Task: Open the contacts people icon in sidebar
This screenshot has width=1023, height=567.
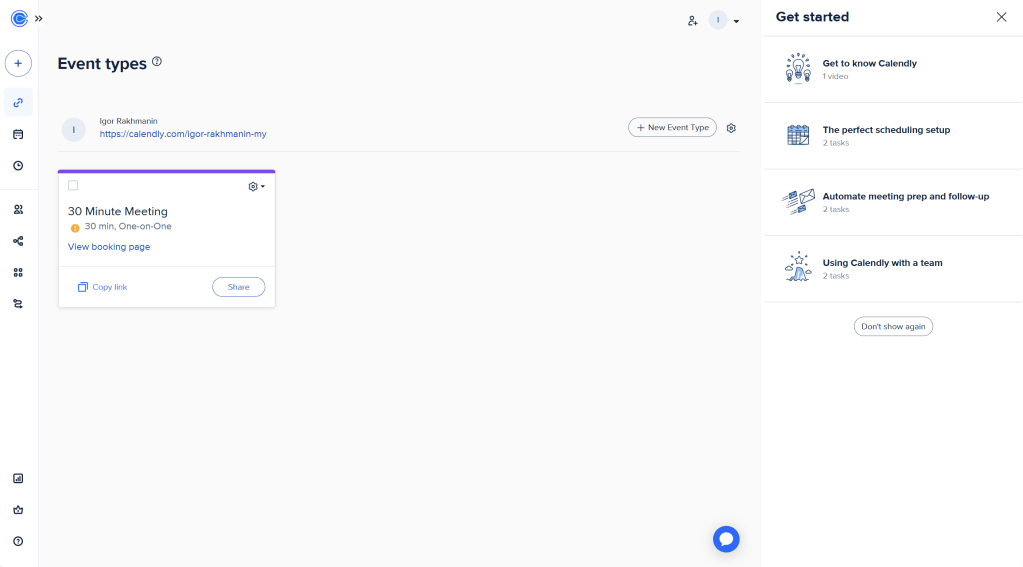Action: click(18, 210)
